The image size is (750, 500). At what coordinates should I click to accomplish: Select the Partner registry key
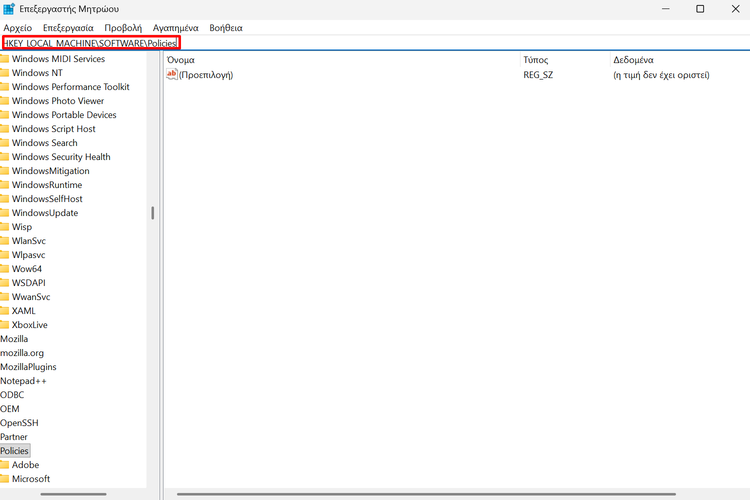click(x=14, y=437)
